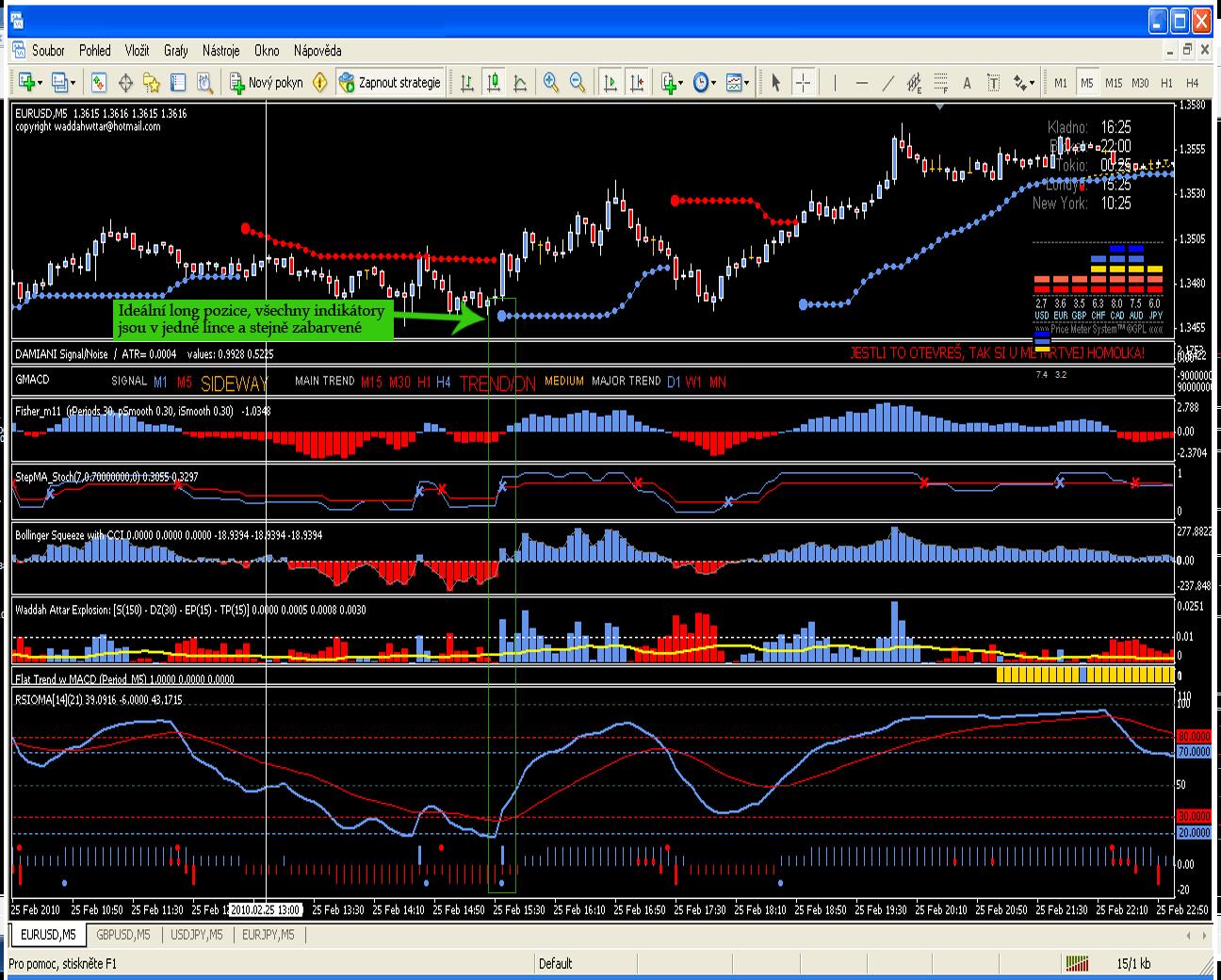
Task: Open the Grafy menu
Action: coord(176,51)
